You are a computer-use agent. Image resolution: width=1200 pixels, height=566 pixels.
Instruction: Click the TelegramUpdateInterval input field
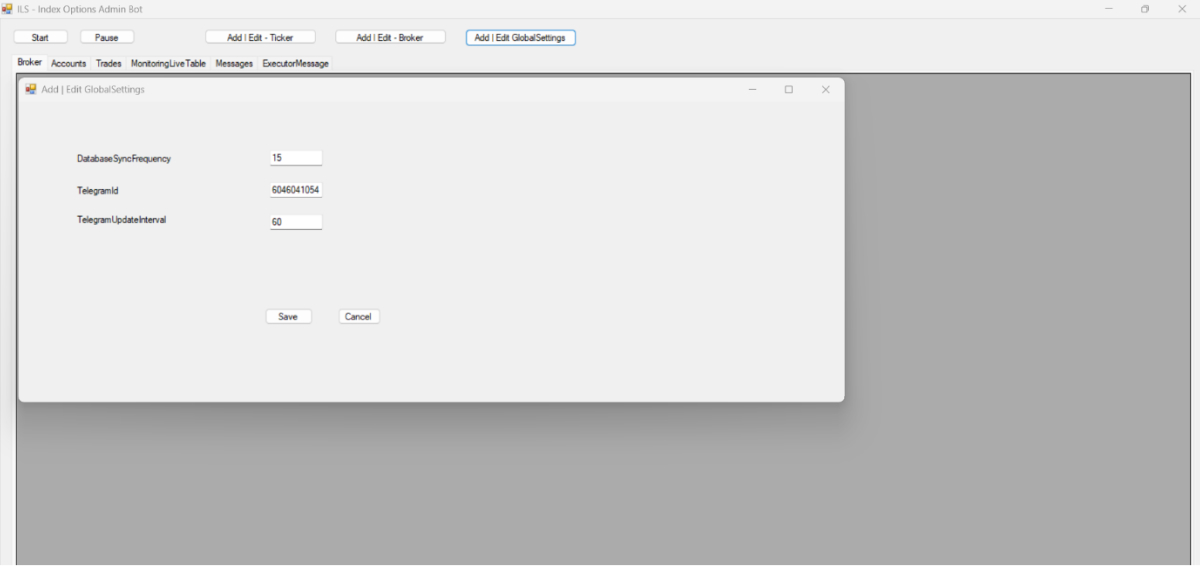(x=296, y=222)
